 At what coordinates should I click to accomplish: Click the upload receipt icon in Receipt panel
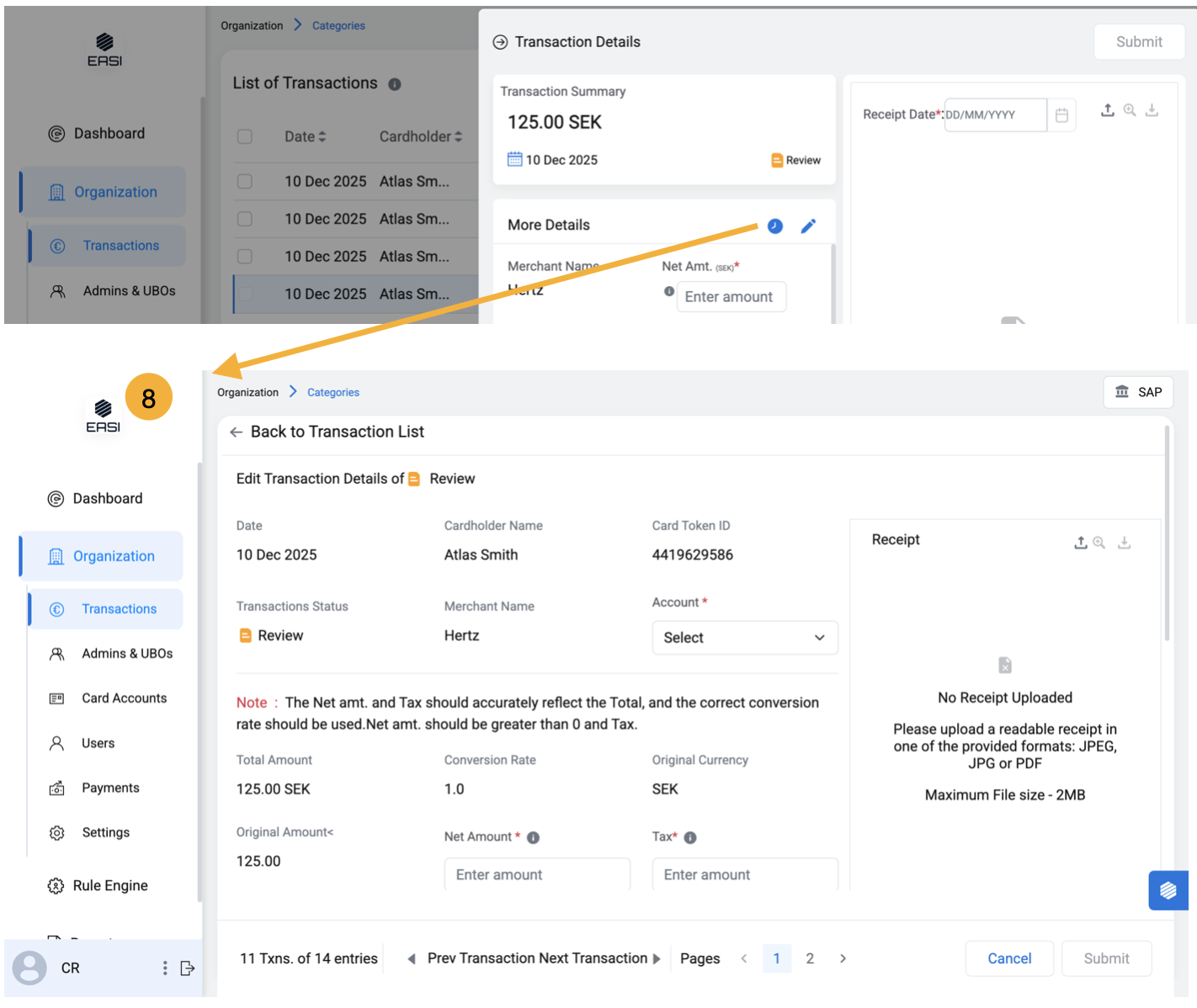1081,543
